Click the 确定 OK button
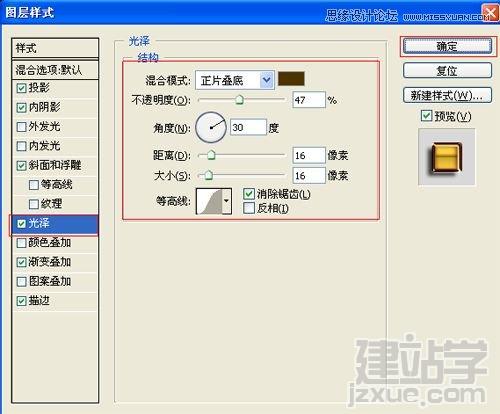 click(x=447, y=46)
